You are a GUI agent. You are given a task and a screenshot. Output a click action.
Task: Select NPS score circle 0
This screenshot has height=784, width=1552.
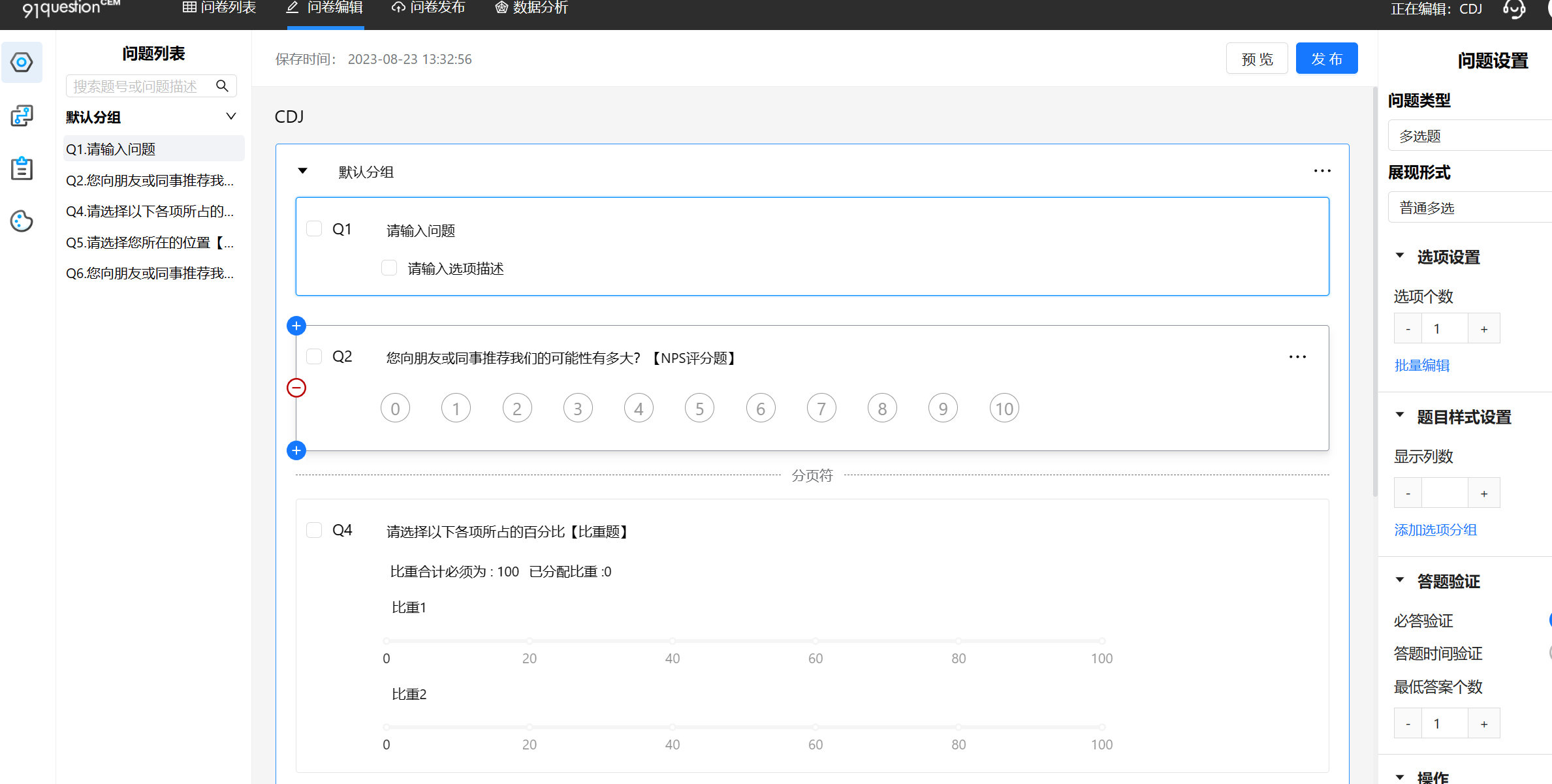[x=395, y=409]
